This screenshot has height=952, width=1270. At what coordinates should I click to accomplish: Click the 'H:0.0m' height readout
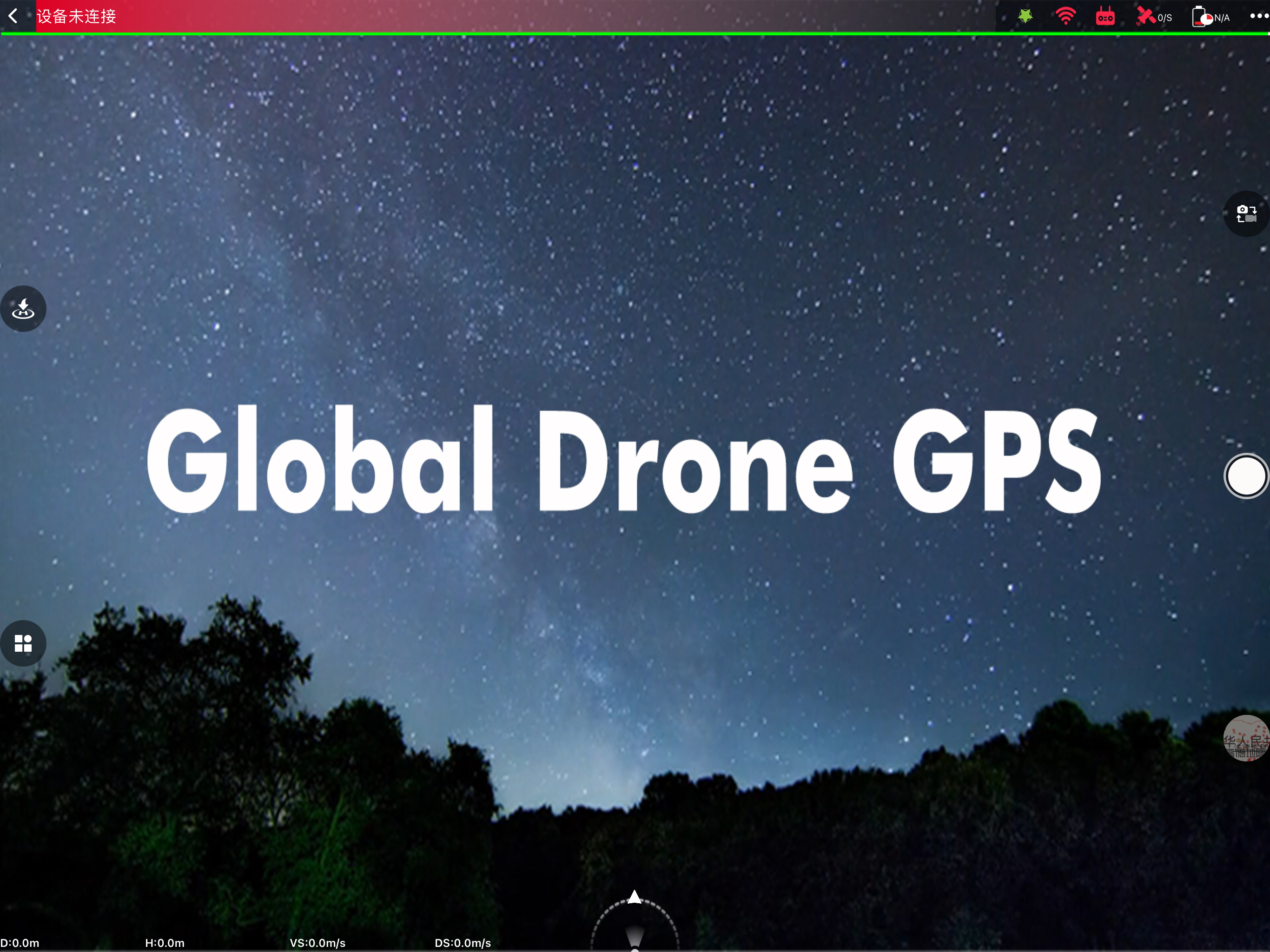tap(165, 943)
